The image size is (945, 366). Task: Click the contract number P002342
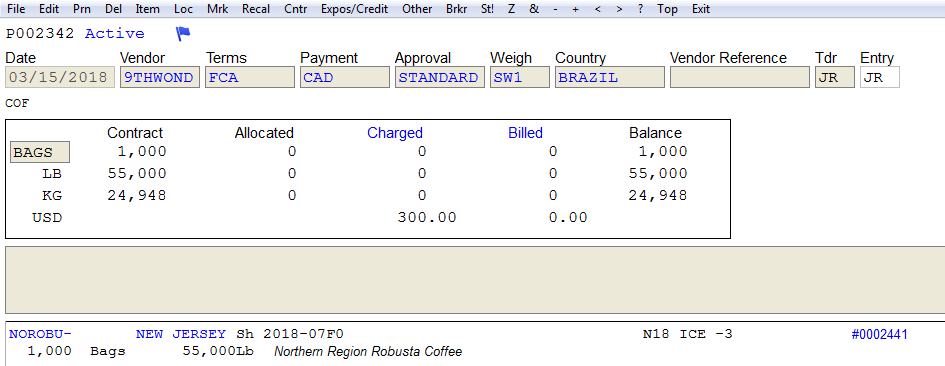click(x=40, y=34)
